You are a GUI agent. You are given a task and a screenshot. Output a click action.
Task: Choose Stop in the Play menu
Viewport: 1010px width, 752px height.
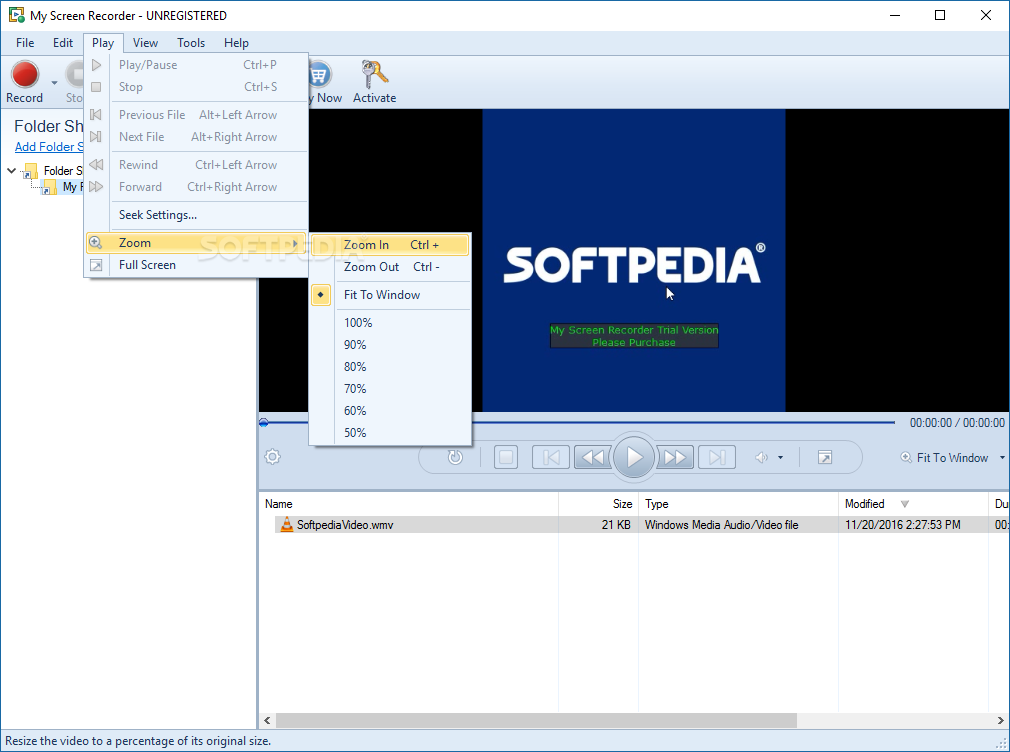pyautogui.click(x=196, y=87)
